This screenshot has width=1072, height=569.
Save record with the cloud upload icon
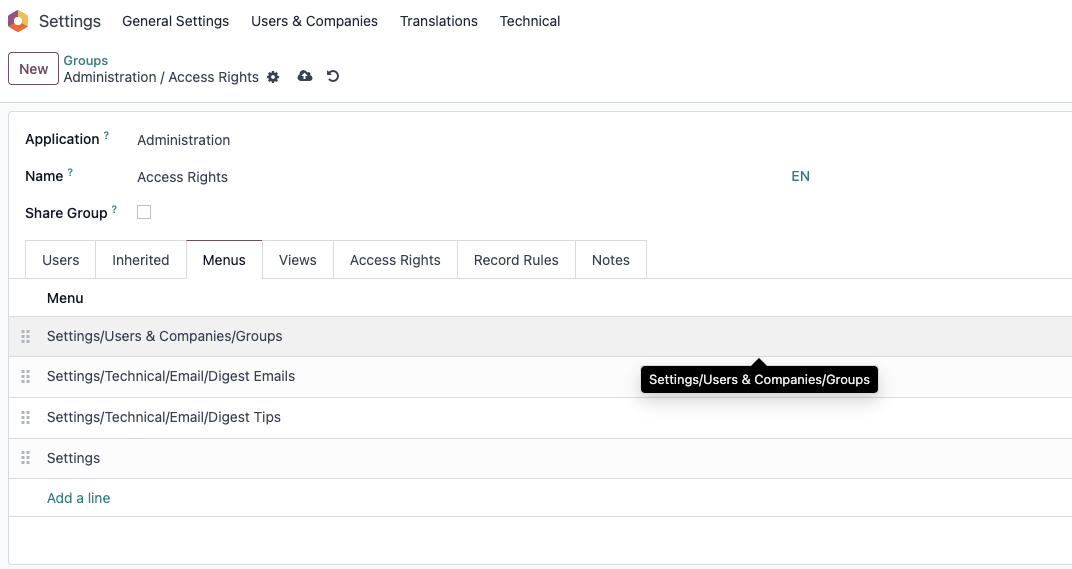(305, 76)
